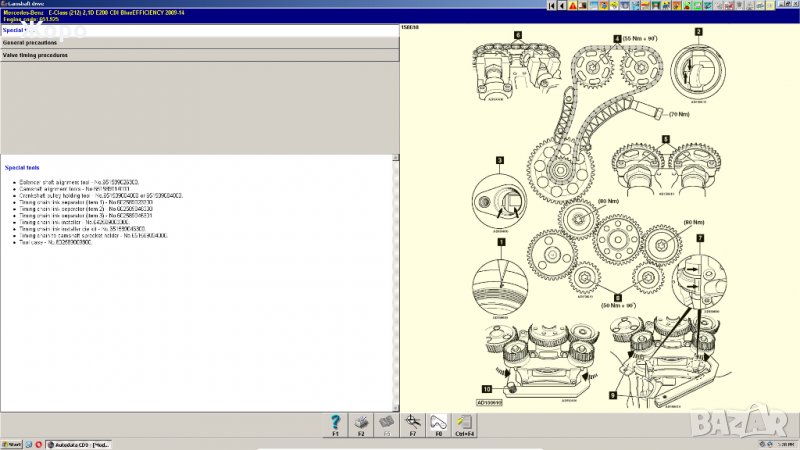Click the AD159610 diagram reference label

tap(490, 402)
